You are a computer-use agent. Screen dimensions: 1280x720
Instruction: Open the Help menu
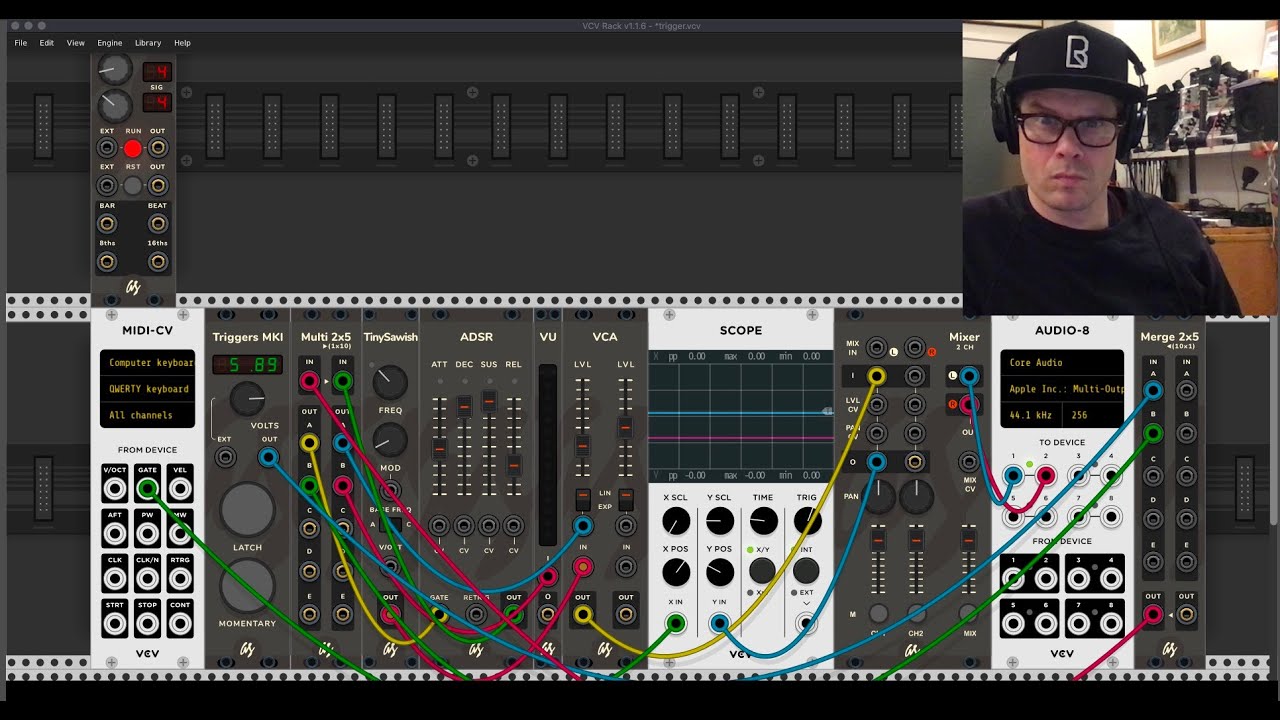tap(182, 43)
